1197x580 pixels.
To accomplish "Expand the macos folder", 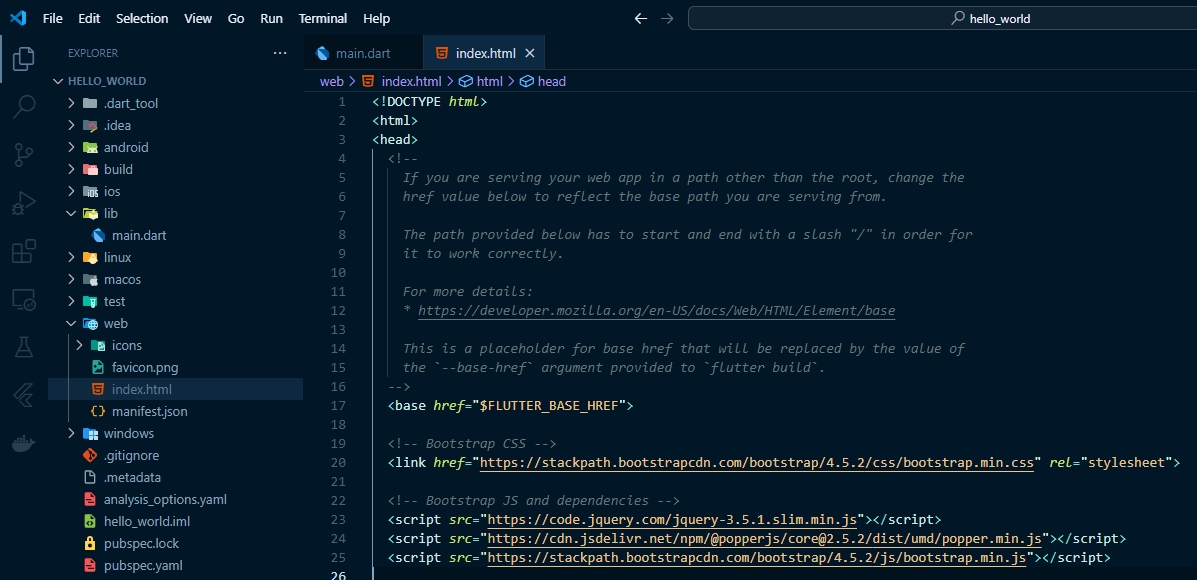I will click(x=71, y=279).
